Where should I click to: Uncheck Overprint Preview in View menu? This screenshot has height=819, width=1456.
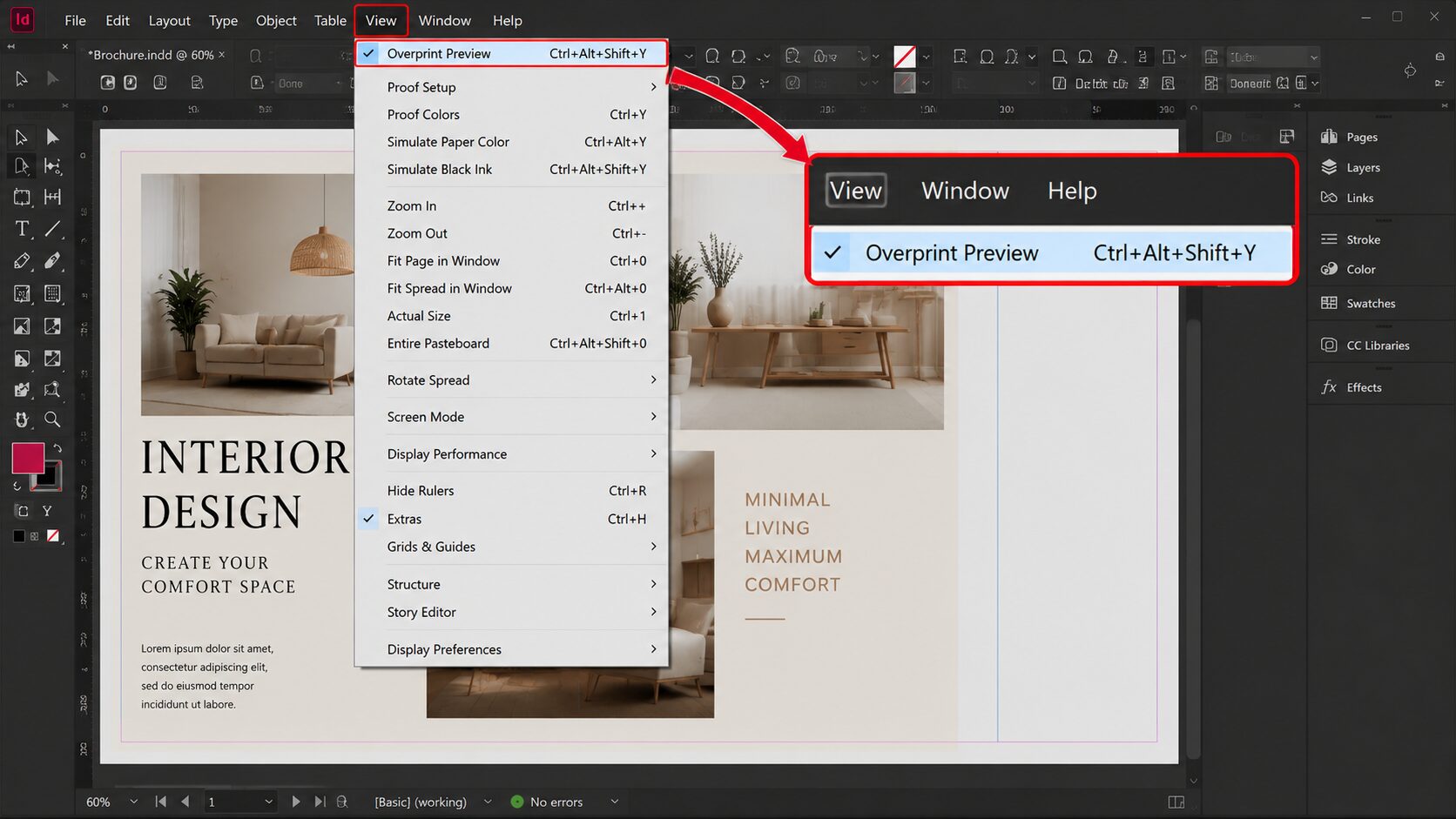[x=512, y=53]
